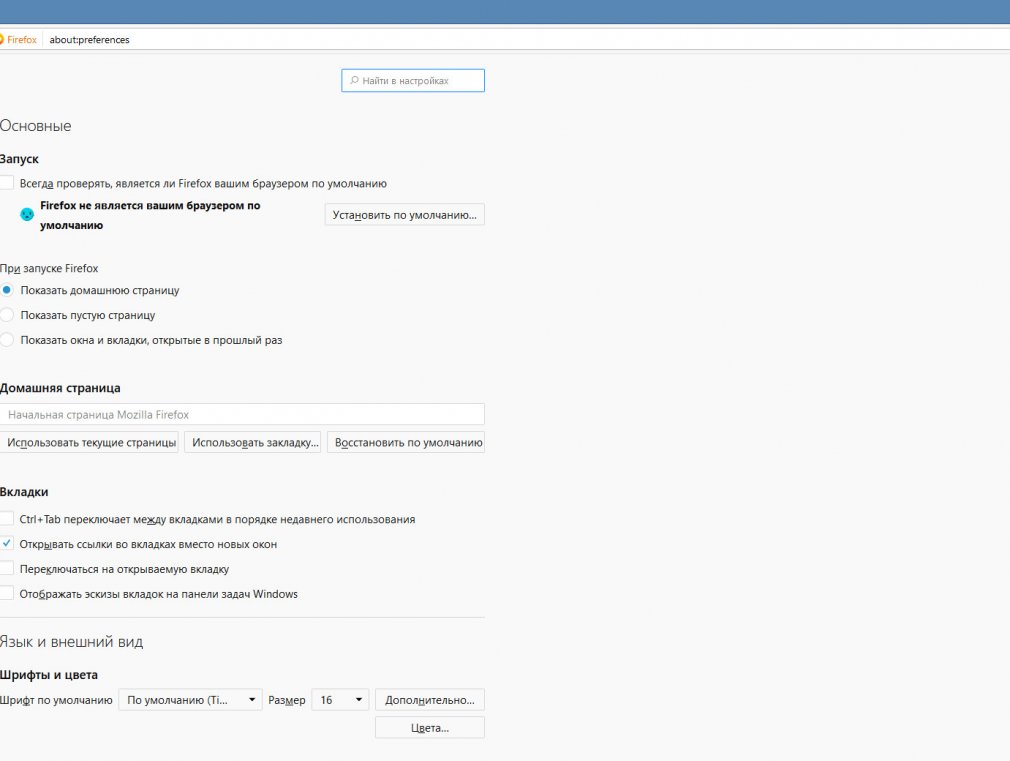Viewport: 1010px width, 761px height.
Task: Select 'Показать окна и вкладки' radio option
Action: tap(6, 340)
